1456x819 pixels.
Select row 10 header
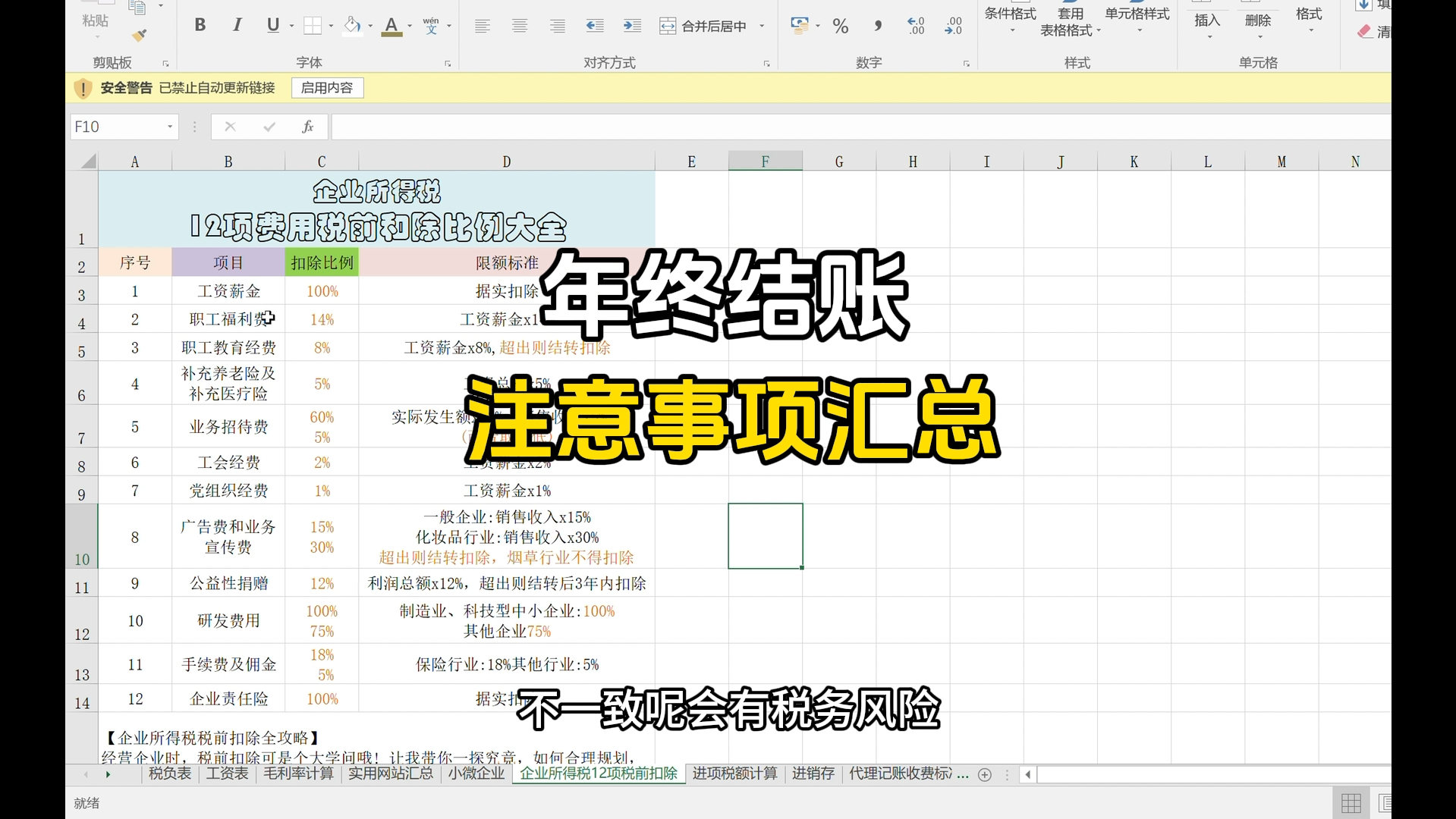pyautogui.click(x=82, y=536)
